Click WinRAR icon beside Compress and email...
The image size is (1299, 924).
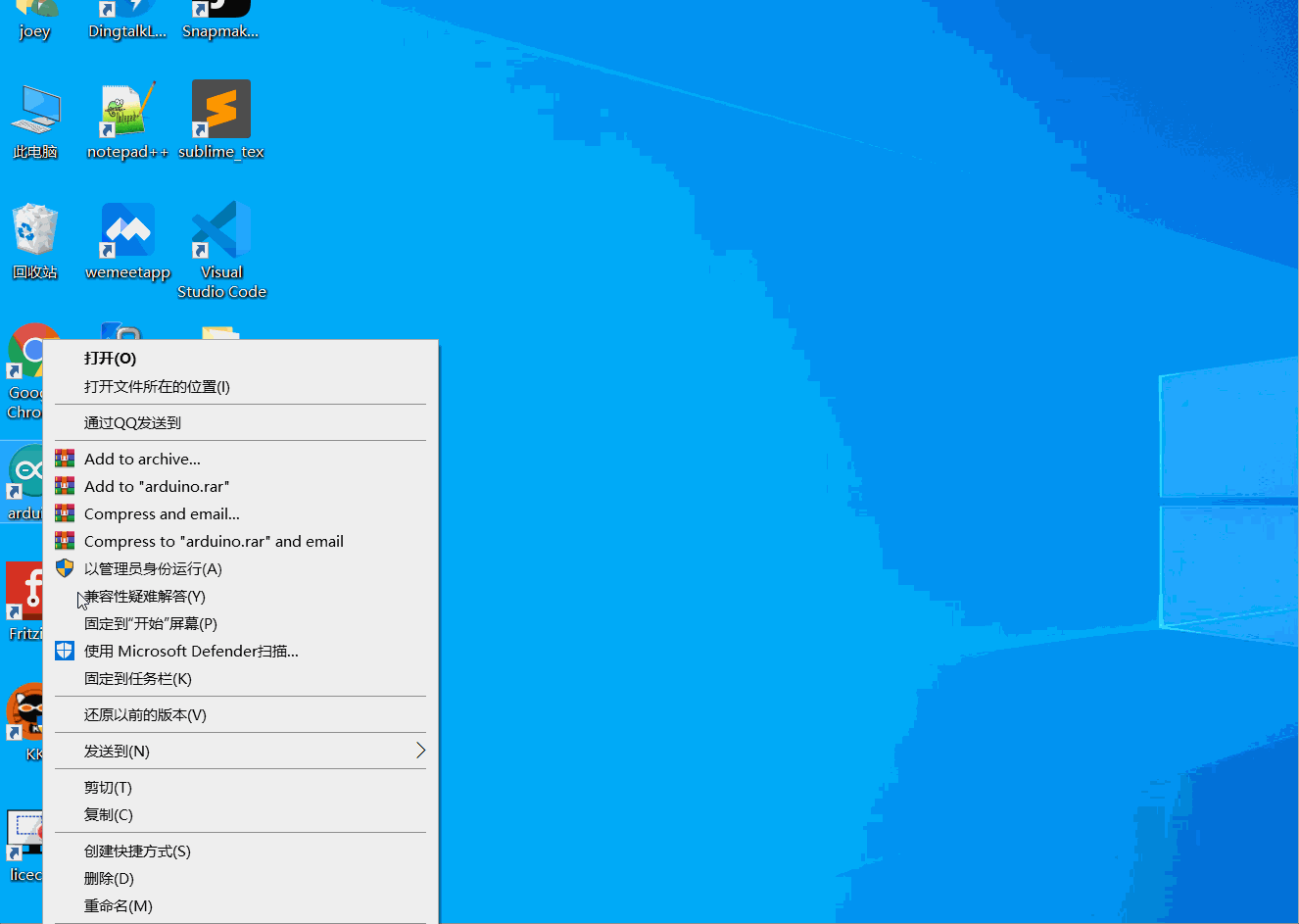click(65, 512)
